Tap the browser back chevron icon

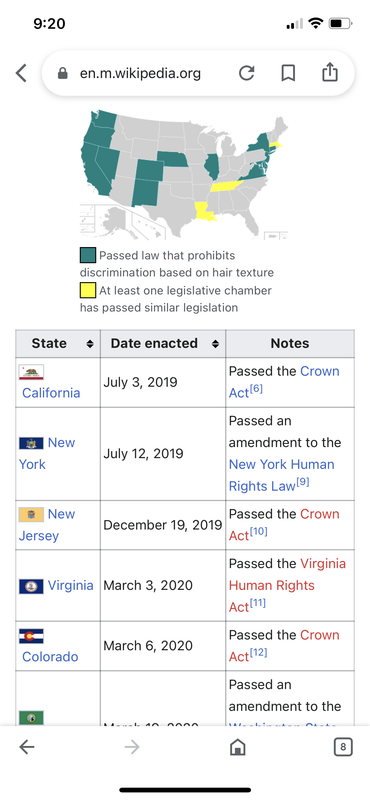pos(21,73)
